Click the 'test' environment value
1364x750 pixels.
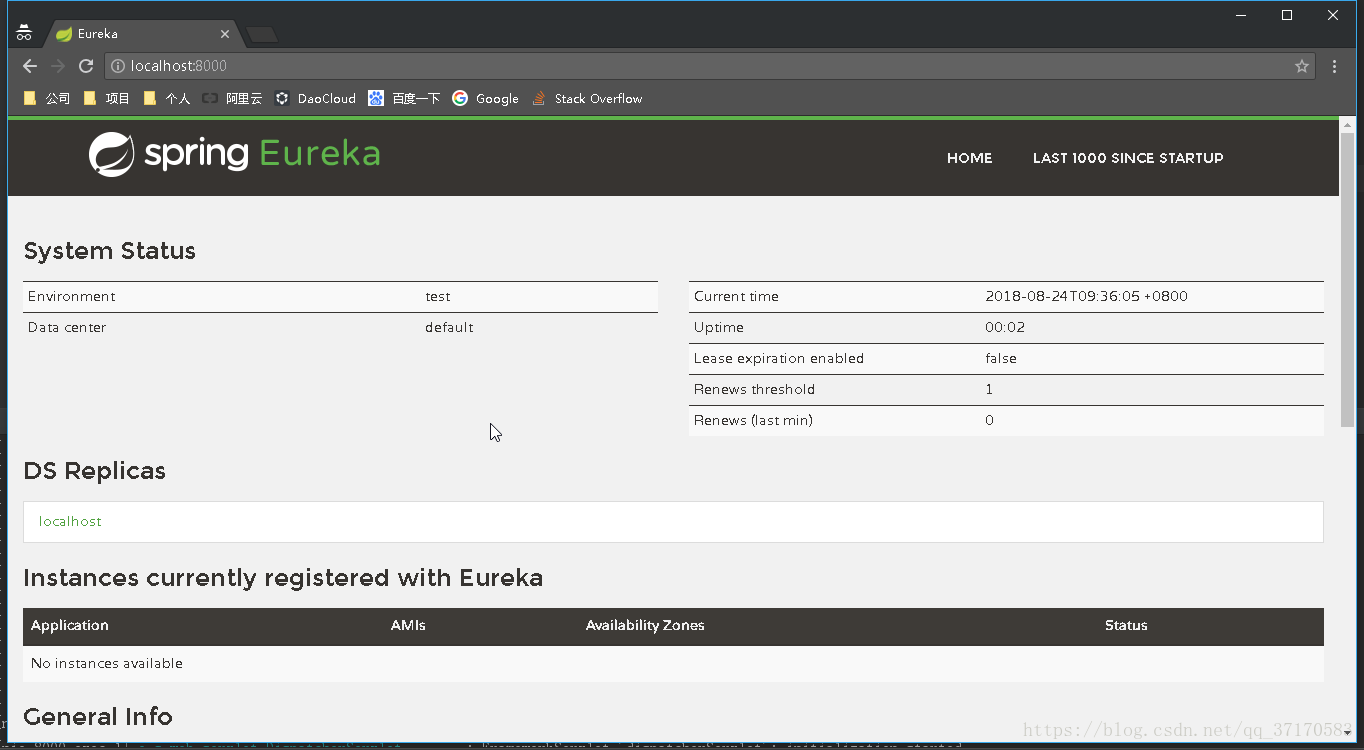pos(438,296)
